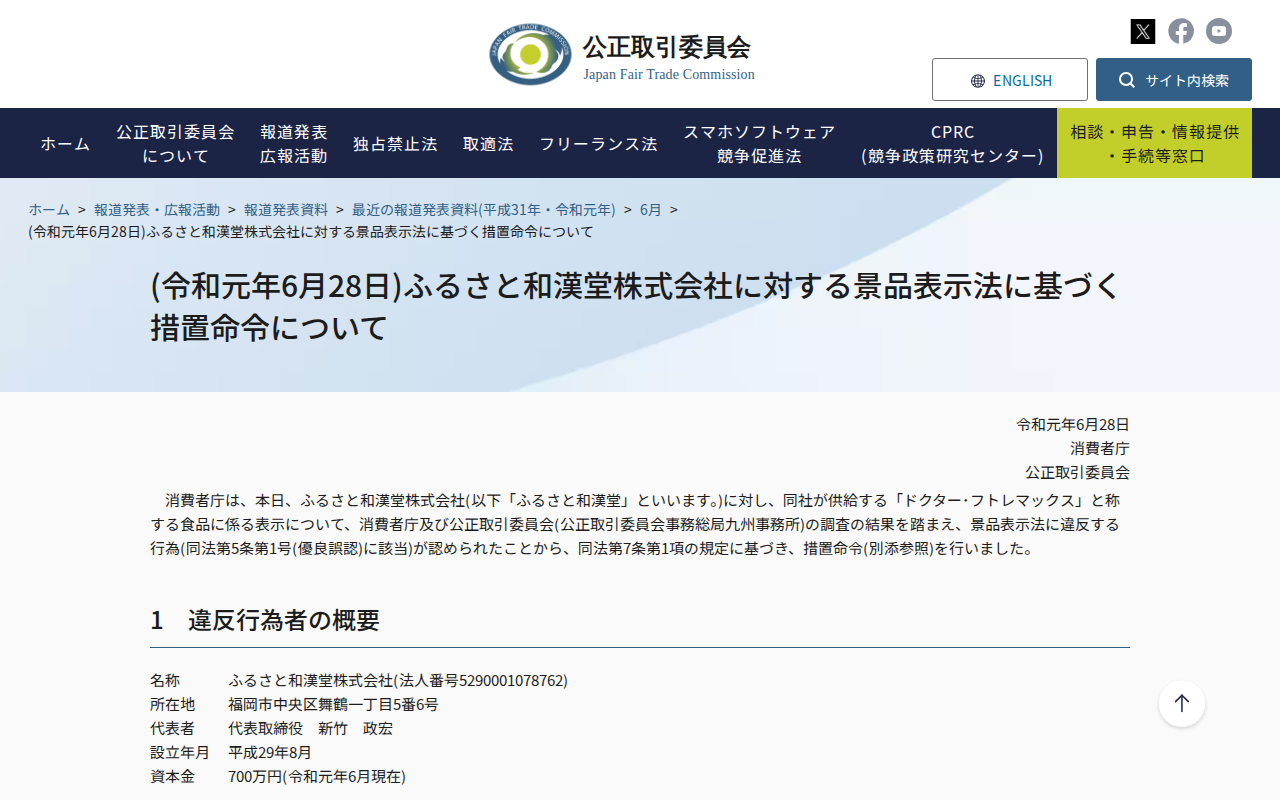The image size is (1280, 800).
Task: Click the 資本金 row label
Action: [x=173, y=777]
